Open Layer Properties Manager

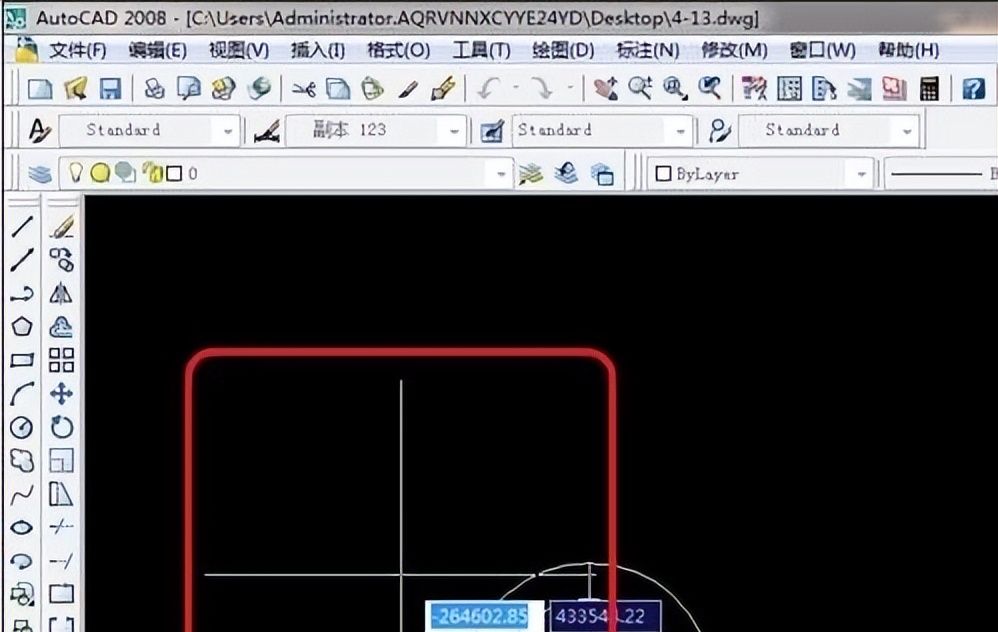39,174
